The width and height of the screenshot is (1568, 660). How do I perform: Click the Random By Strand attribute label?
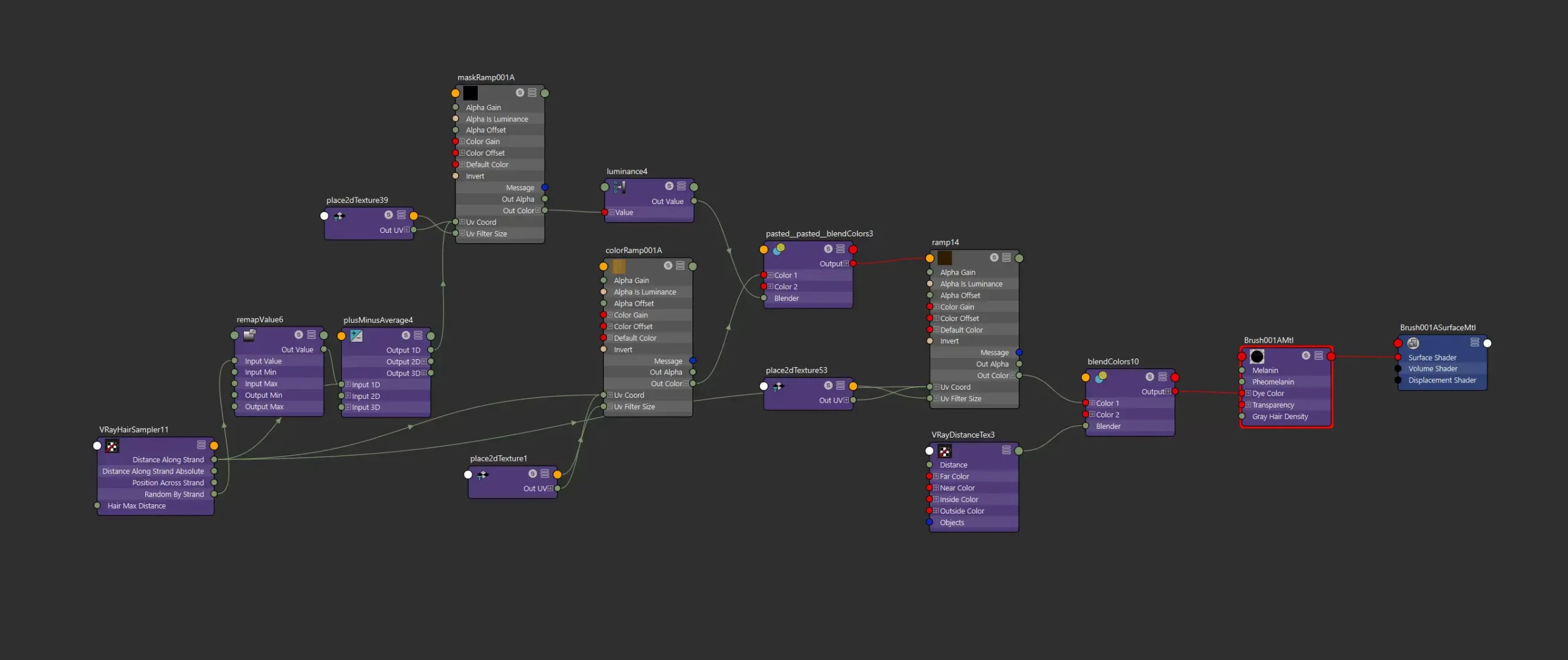pyautogui.click(x=174, y=495)
